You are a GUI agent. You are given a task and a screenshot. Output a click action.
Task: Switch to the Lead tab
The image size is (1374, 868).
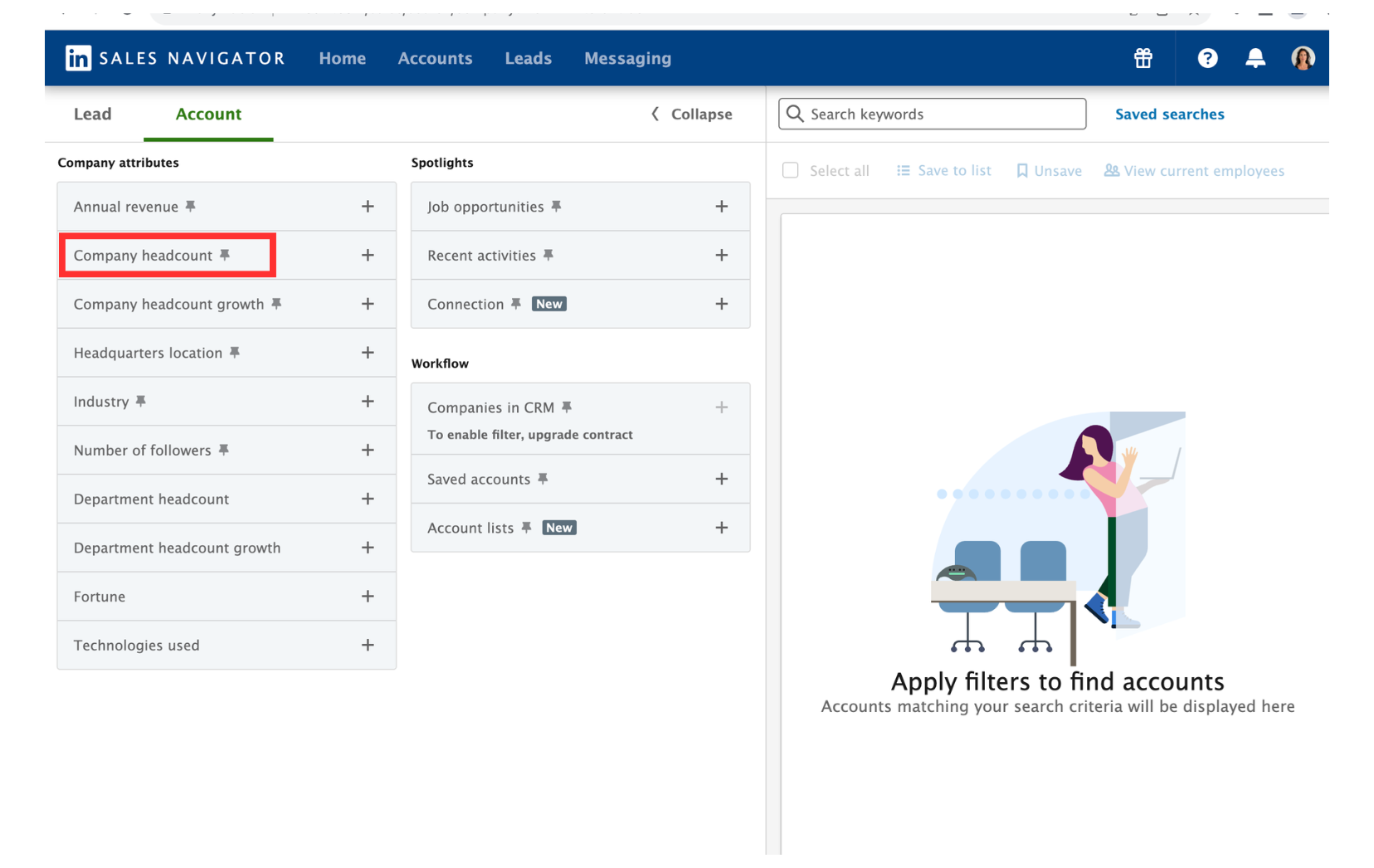92,115
